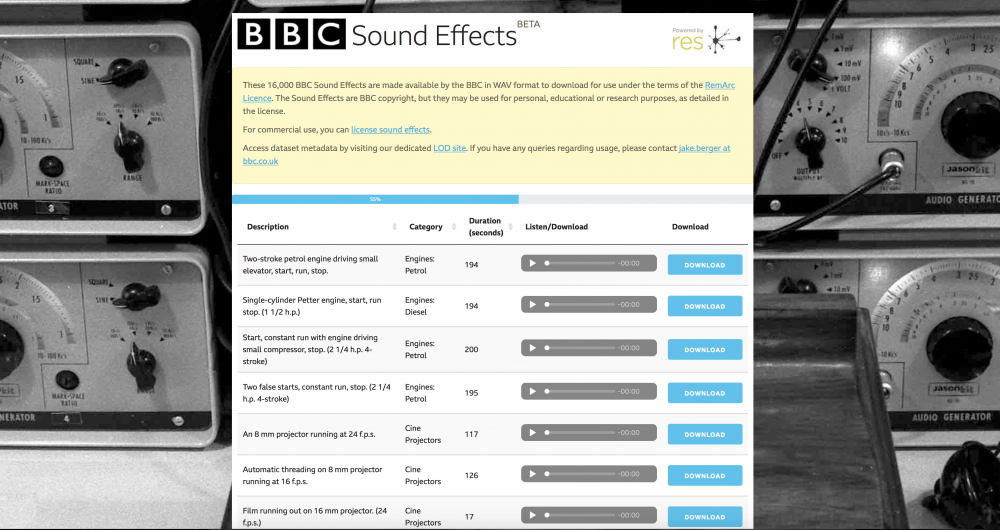Download the two-stroke petrol engine elevator sound
The width and height of the screenshot is (1000, 530).
(x=705, y=265)
